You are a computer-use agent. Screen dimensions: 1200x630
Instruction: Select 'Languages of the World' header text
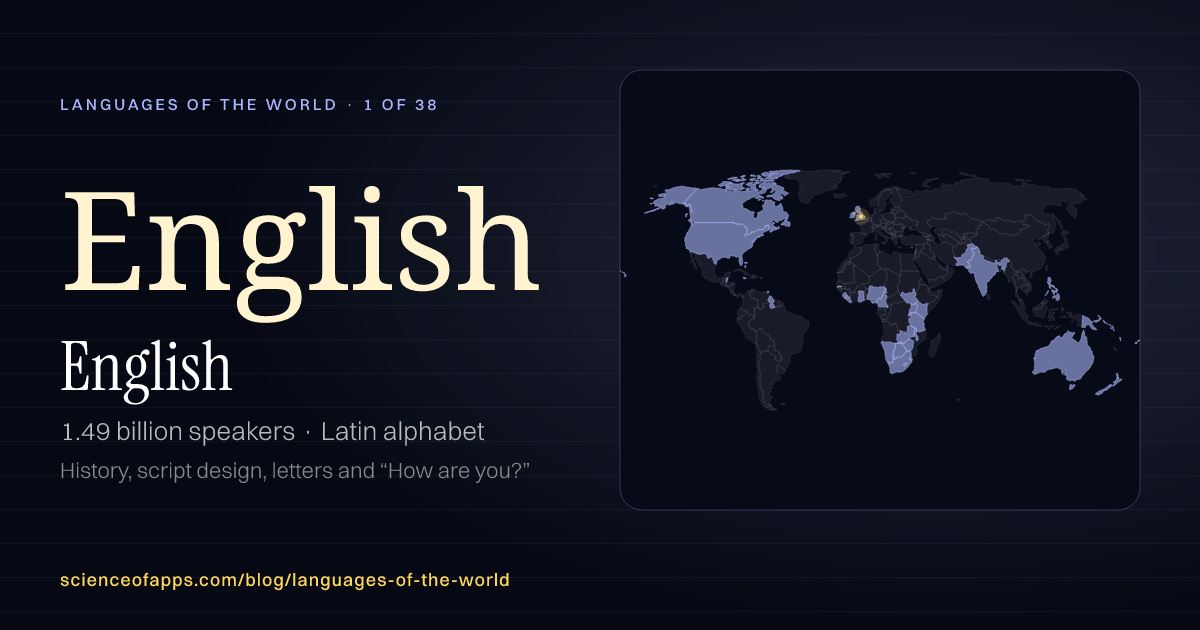point(198,105)
